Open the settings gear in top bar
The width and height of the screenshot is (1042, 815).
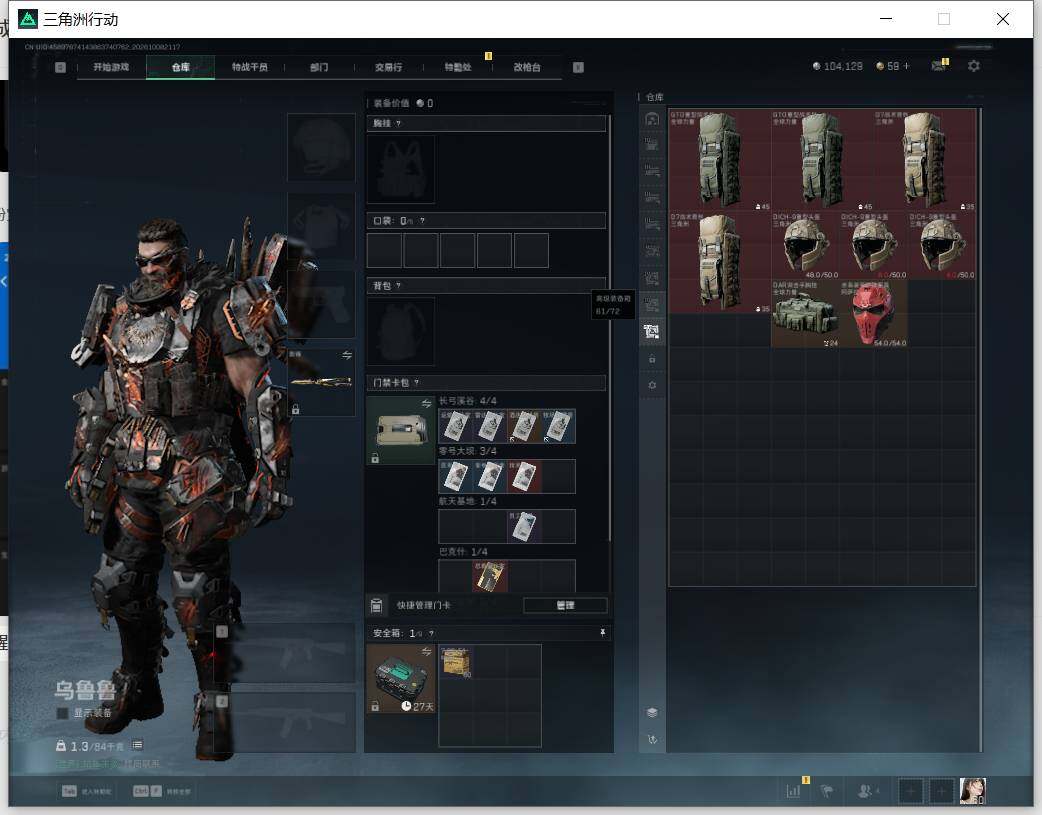pyautogui.click(x=974, y=66)
